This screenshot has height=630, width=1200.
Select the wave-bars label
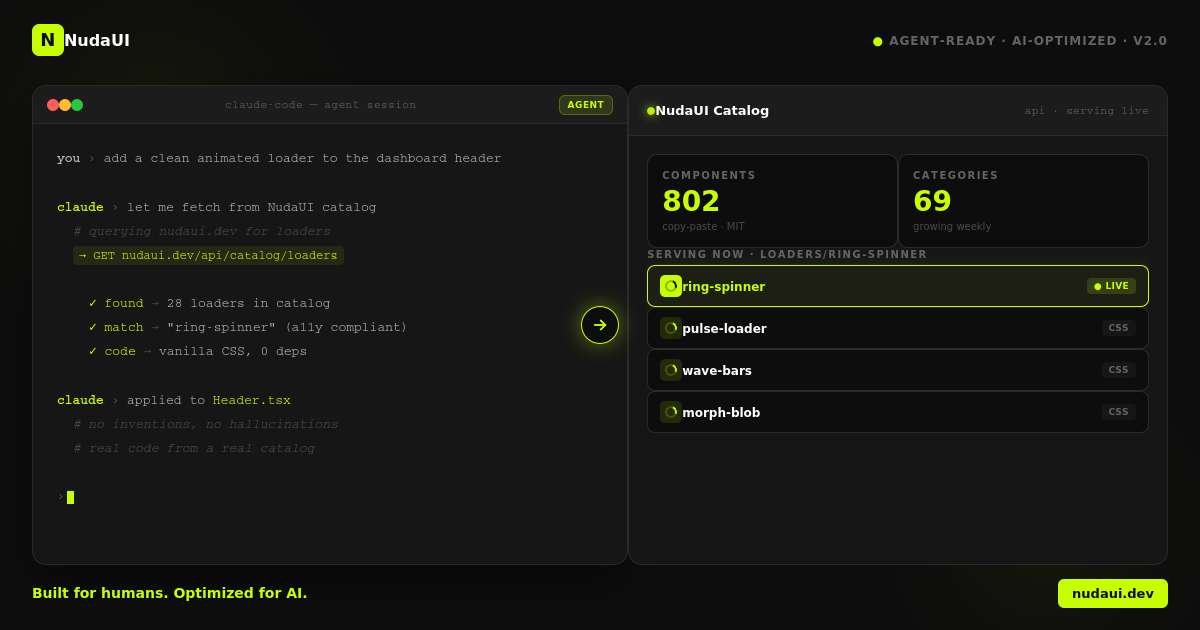tap(717, 371)
